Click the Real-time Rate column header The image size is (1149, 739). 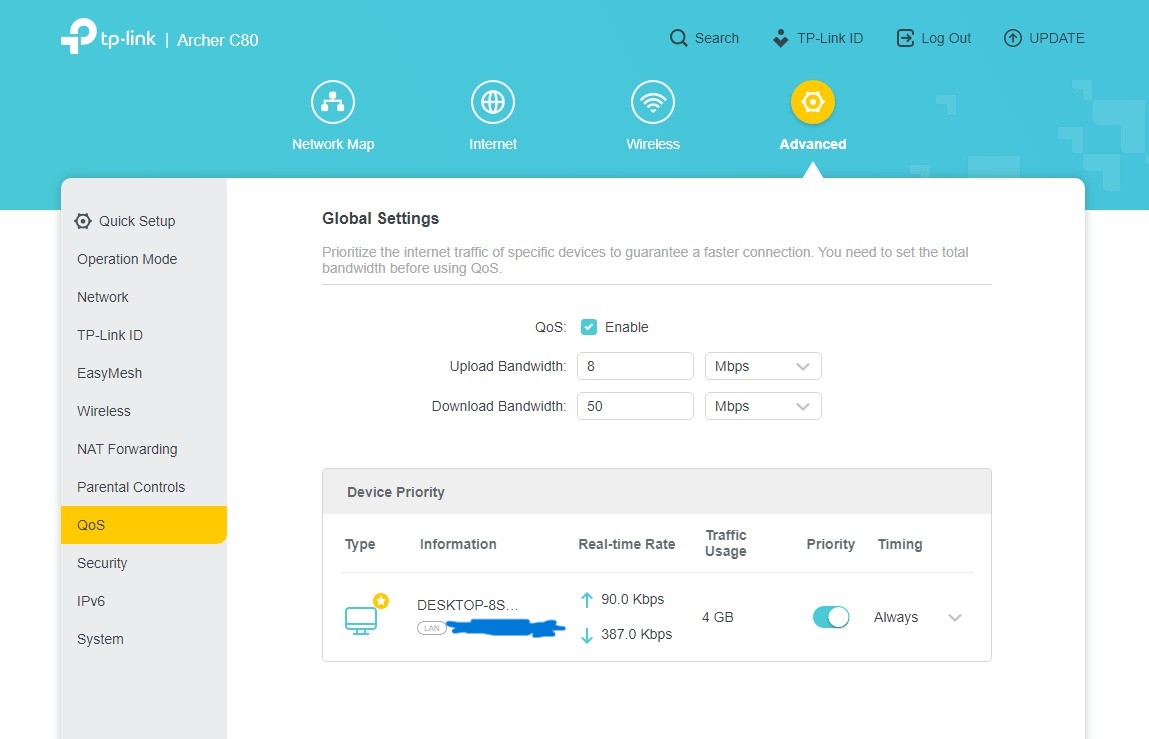(627, 544)
